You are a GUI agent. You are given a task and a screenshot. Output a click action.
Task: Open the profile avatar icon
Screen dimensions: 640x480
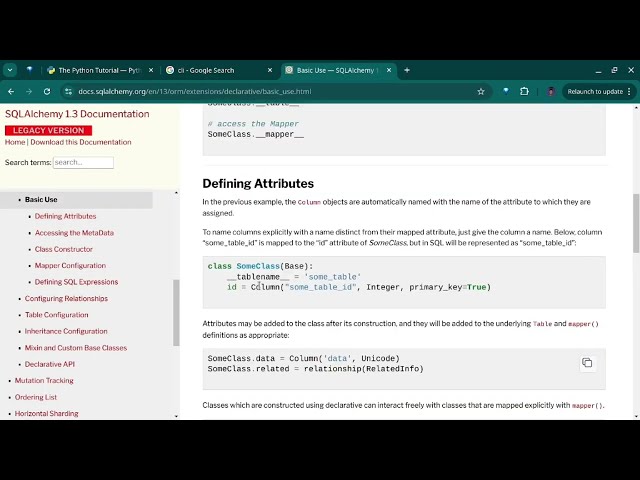pyautogui.click(x=551, y=91)
